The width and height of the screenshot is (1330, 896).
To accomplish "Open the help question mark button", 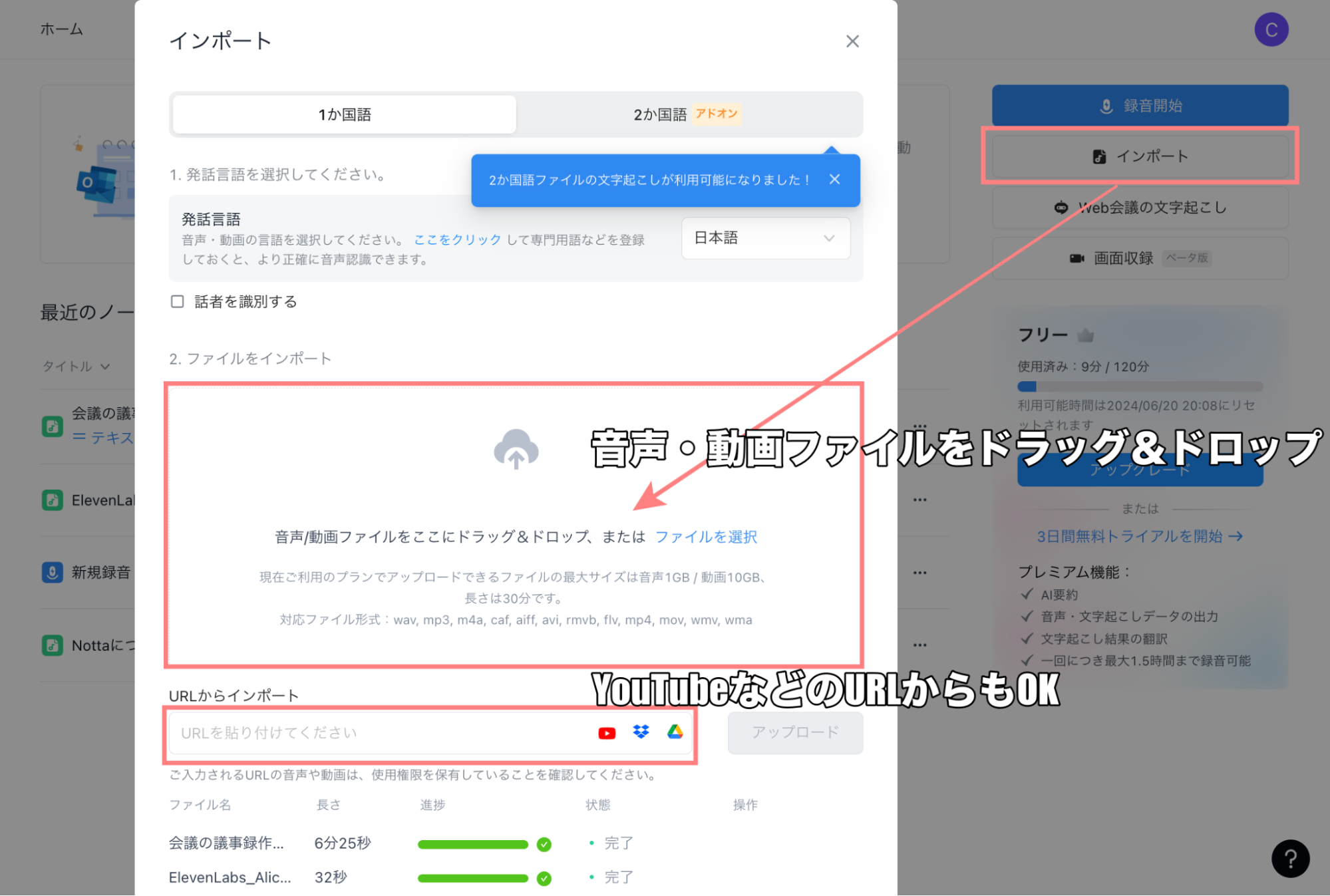I will [1290, 859].
